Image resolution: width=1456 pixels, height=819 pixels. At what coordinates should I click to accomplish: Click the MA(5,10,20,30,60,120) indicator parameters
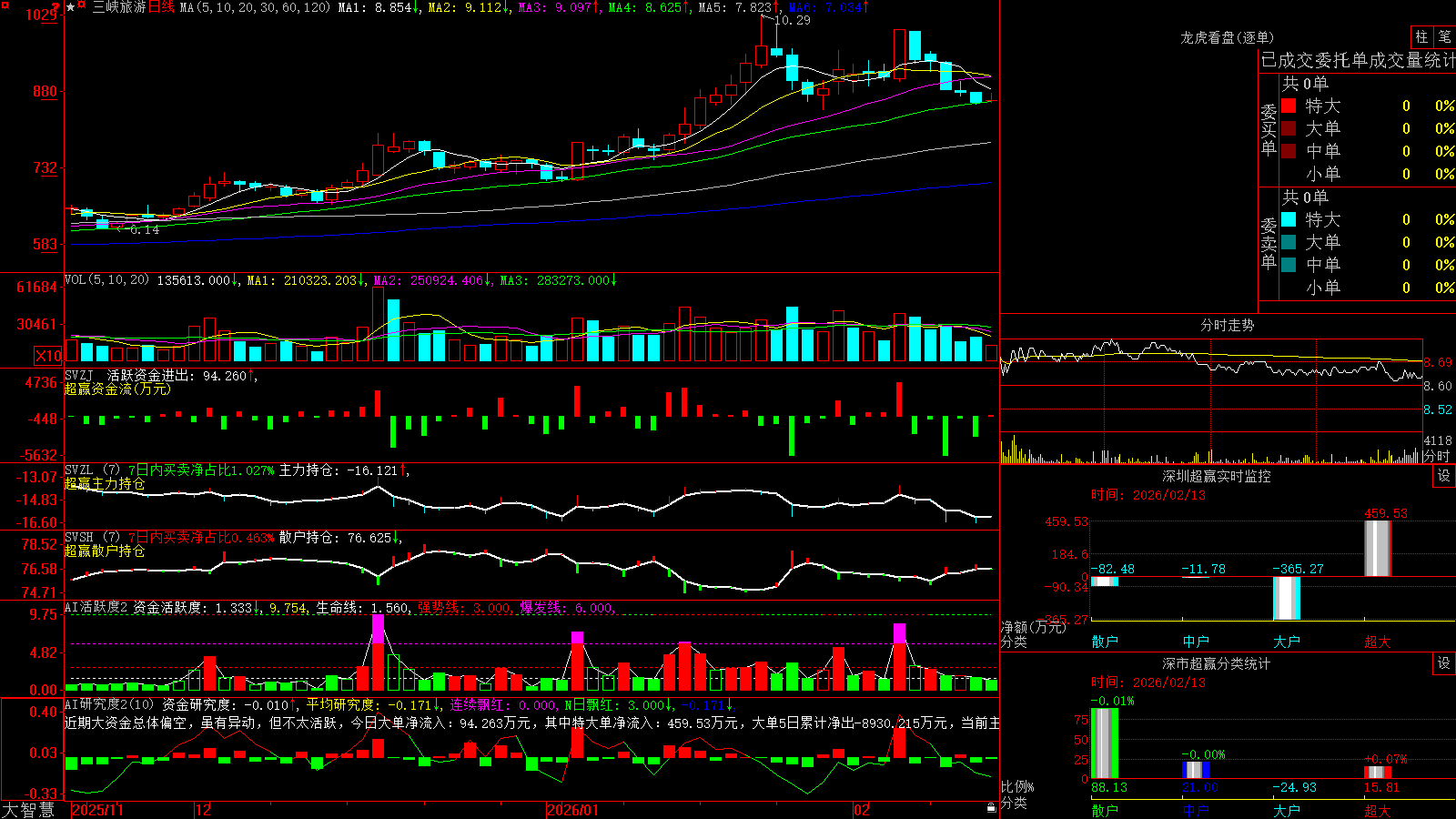point(255,7)
